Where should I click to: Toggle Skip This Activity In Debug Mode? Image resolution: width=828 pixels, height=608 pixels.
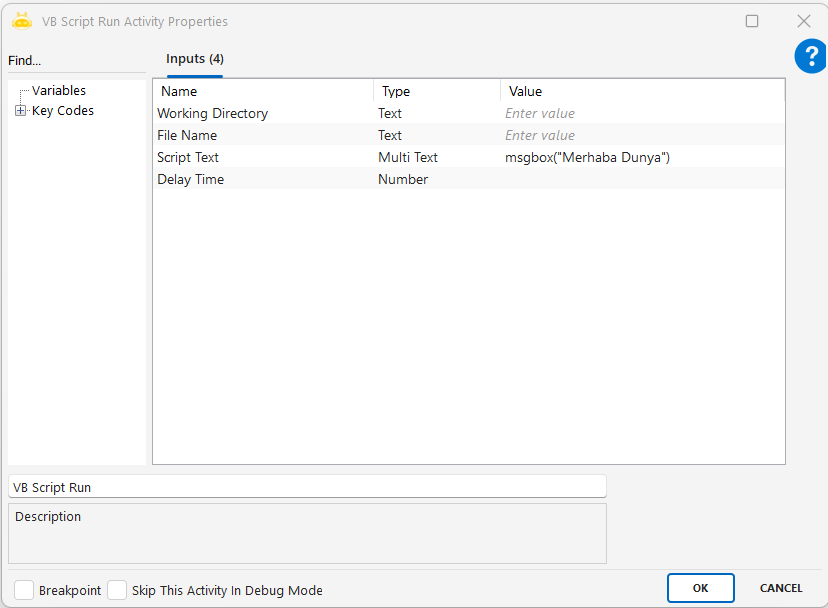[x=117, y=590]
